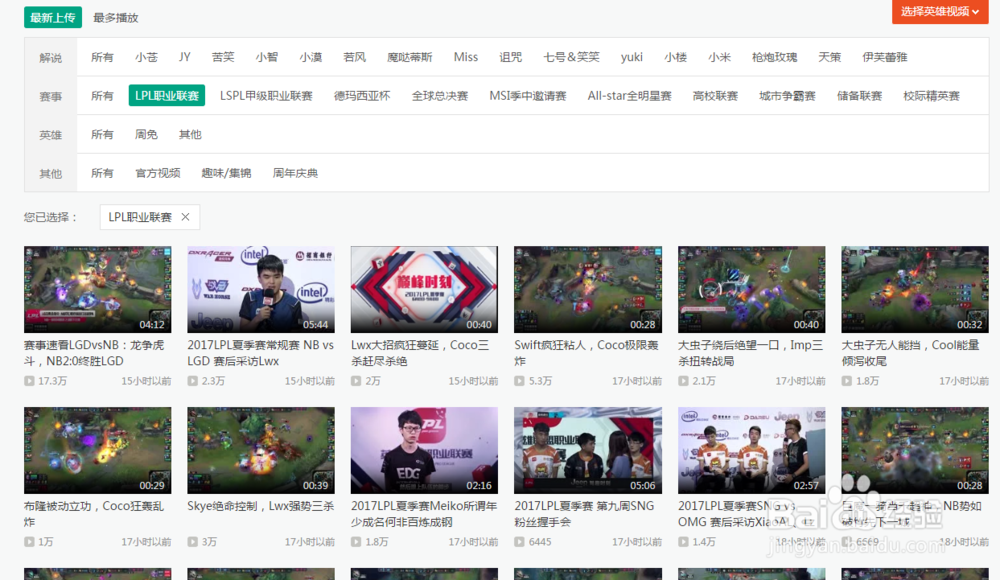The height and width of the screenshot is (580, 1000).
Task: Click play count icon beside 17.3万
Action: pyautogui.click(x=29, y=381)
